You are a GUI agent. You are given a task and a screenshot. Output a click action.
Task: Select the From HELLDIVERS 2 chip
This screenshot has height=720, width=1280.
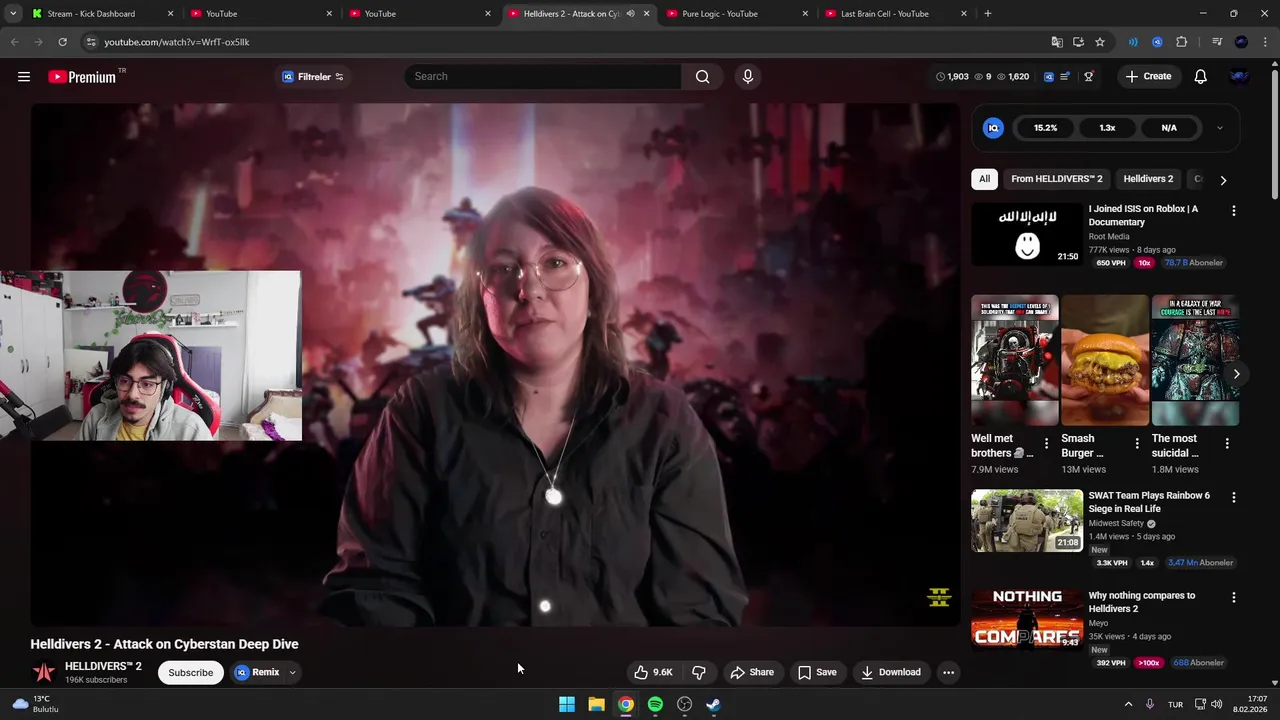tap(1056, 179)
